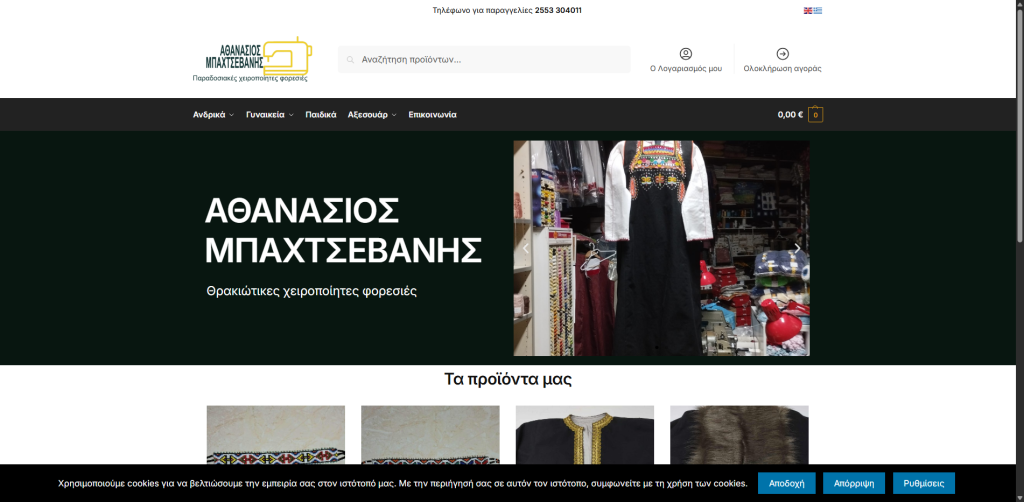Image resolution: width=1024 pixels, height=502 pixels.
Task: Expand the Ανδρικά dropdown menu
Action: click(213, 115)
